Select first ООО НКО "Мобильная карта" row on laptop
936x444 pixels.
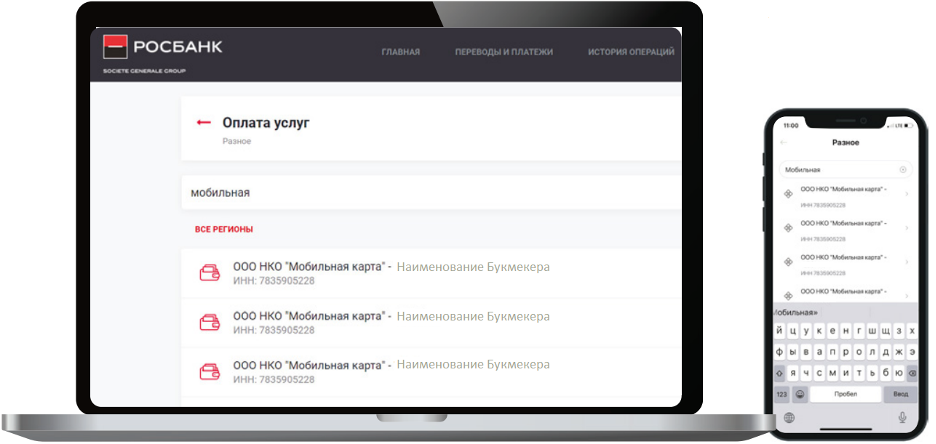click(431, 273)
